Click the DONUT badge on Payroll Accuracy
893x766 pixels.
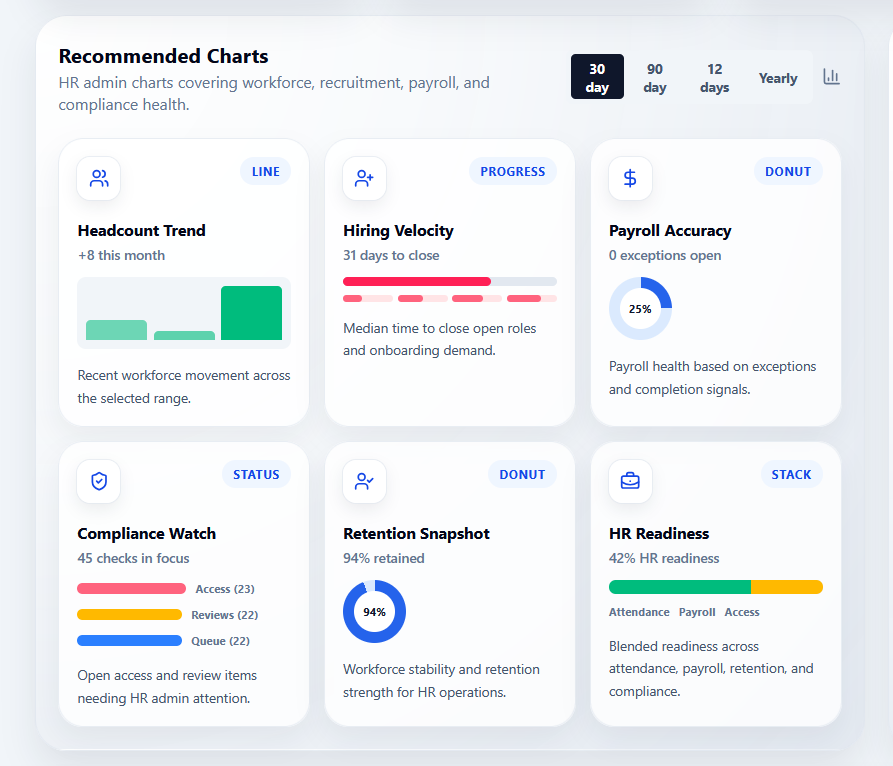[788, 171]
